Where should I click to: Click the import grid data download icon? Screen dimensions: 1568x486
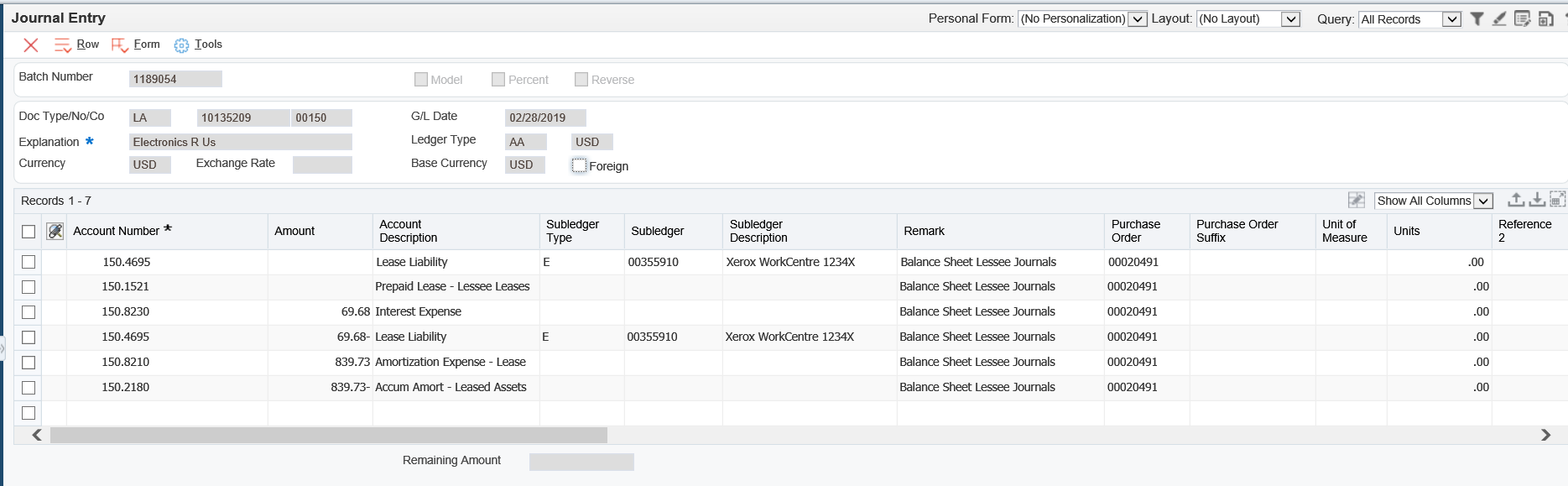coord(1537,200)
